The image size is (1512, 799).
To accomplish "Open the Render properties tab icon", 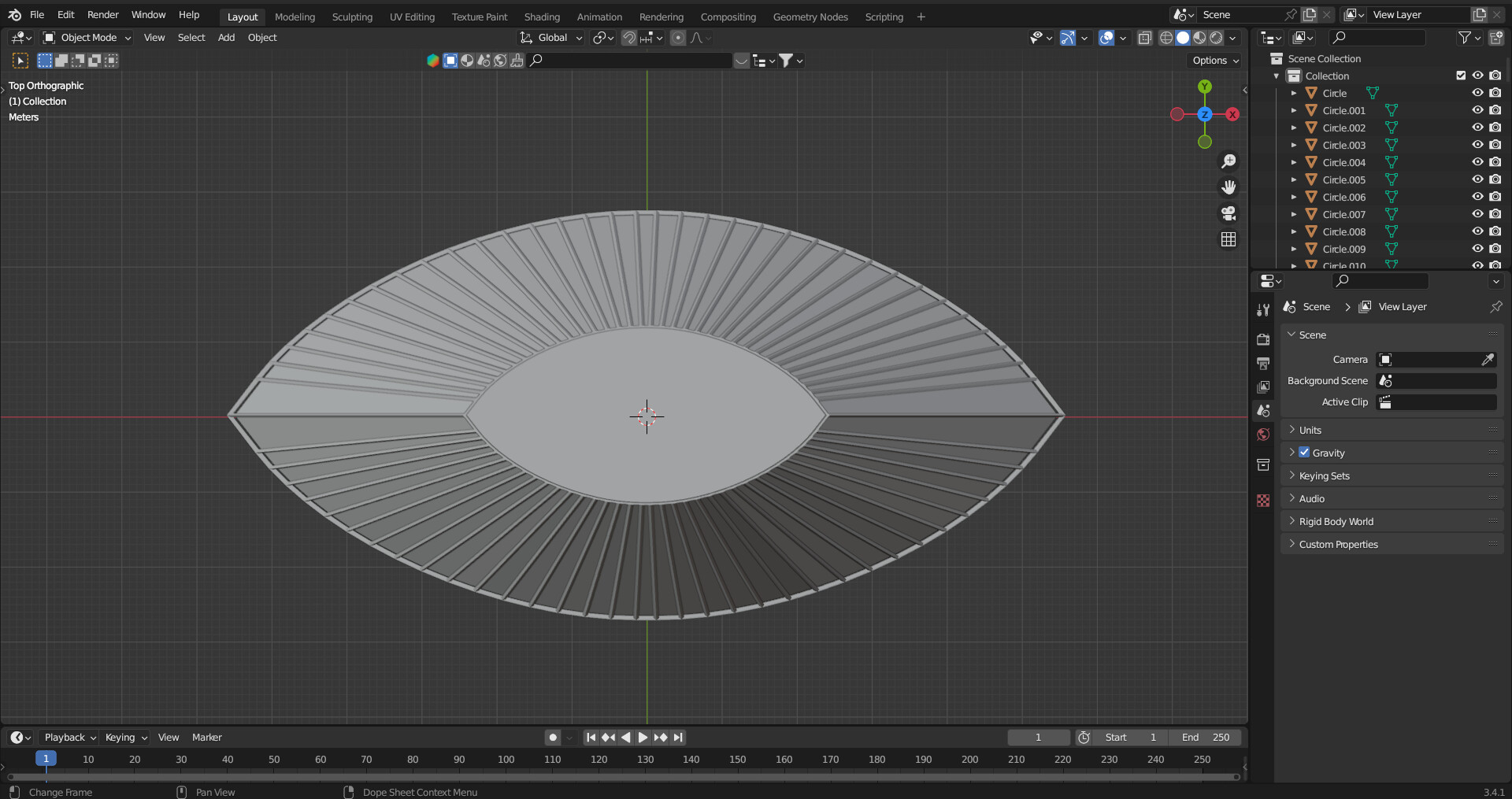I will pyautogui.click(x=1263, y=339).
